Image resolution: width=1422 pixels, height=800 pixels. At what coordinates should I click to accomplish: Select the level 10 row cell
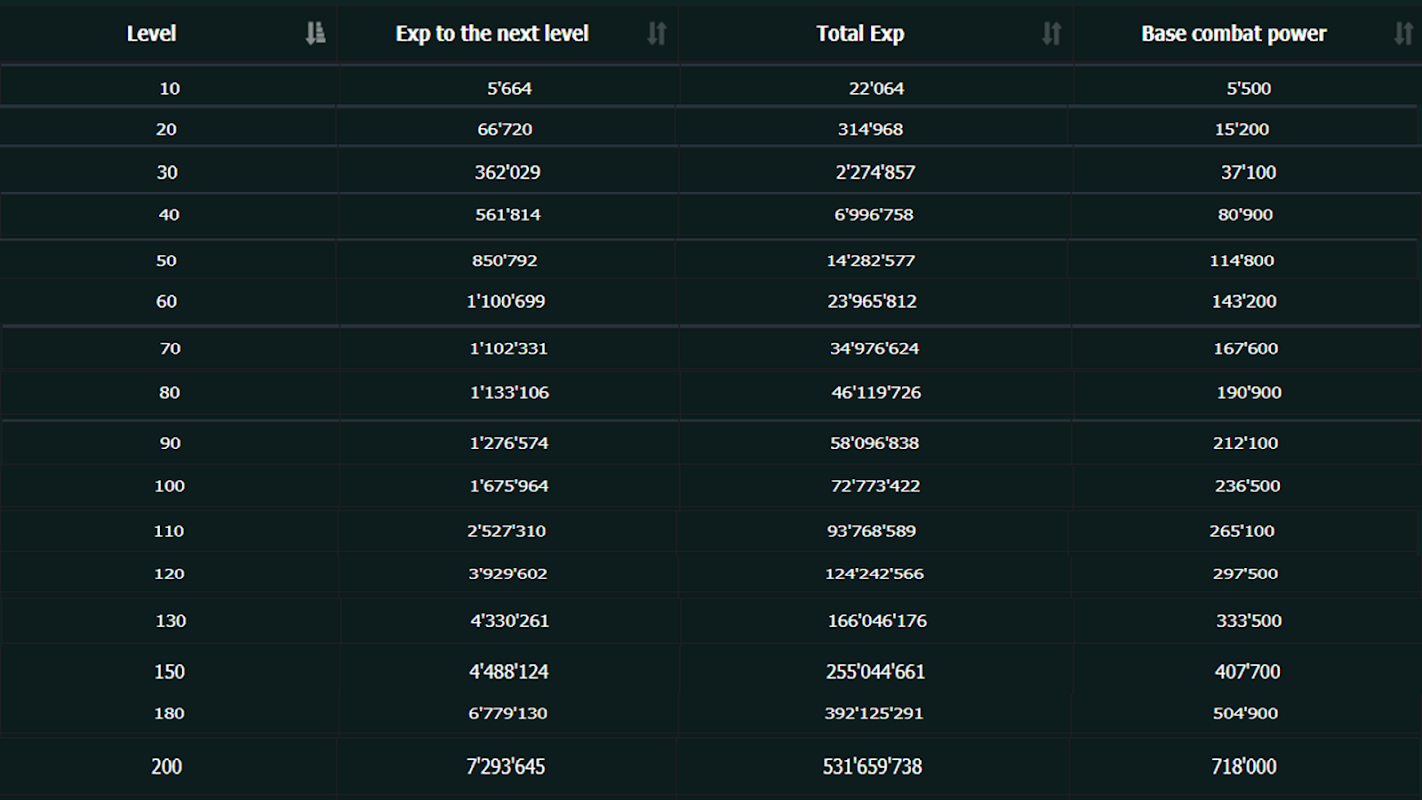pyautogui.click(x=169, y=88)
